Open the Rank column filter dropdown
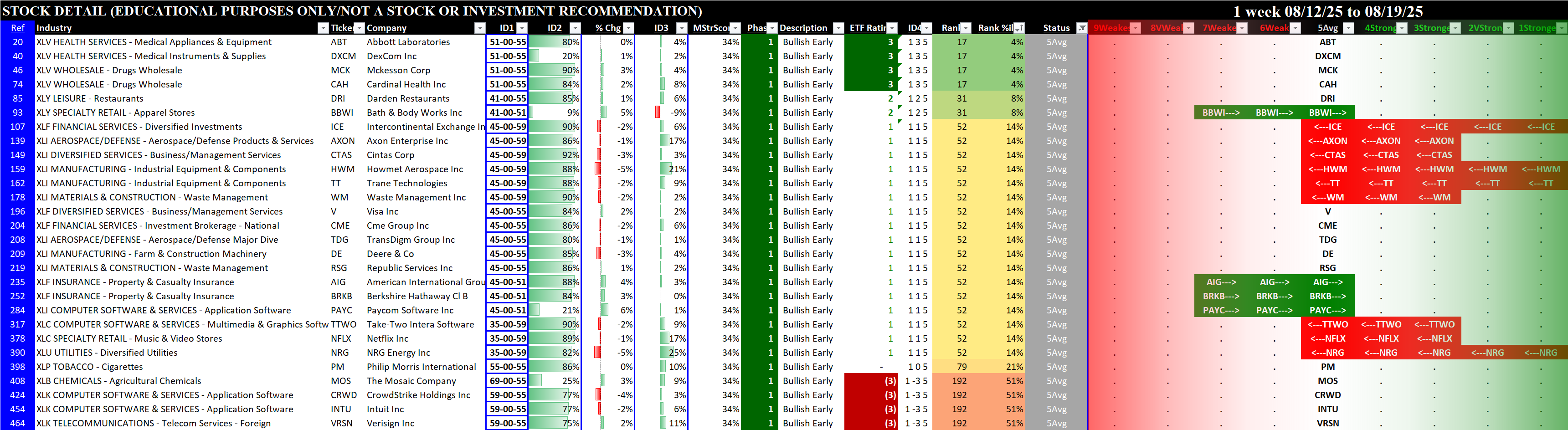This screenshot has height=430, width=1568. [x=966, y=28]
